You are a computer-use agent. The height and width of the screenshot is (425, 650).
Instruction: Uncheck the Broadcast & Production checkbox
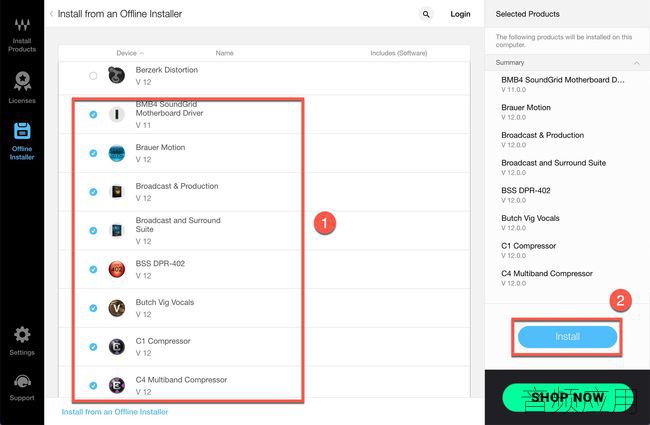pos(93,192)
